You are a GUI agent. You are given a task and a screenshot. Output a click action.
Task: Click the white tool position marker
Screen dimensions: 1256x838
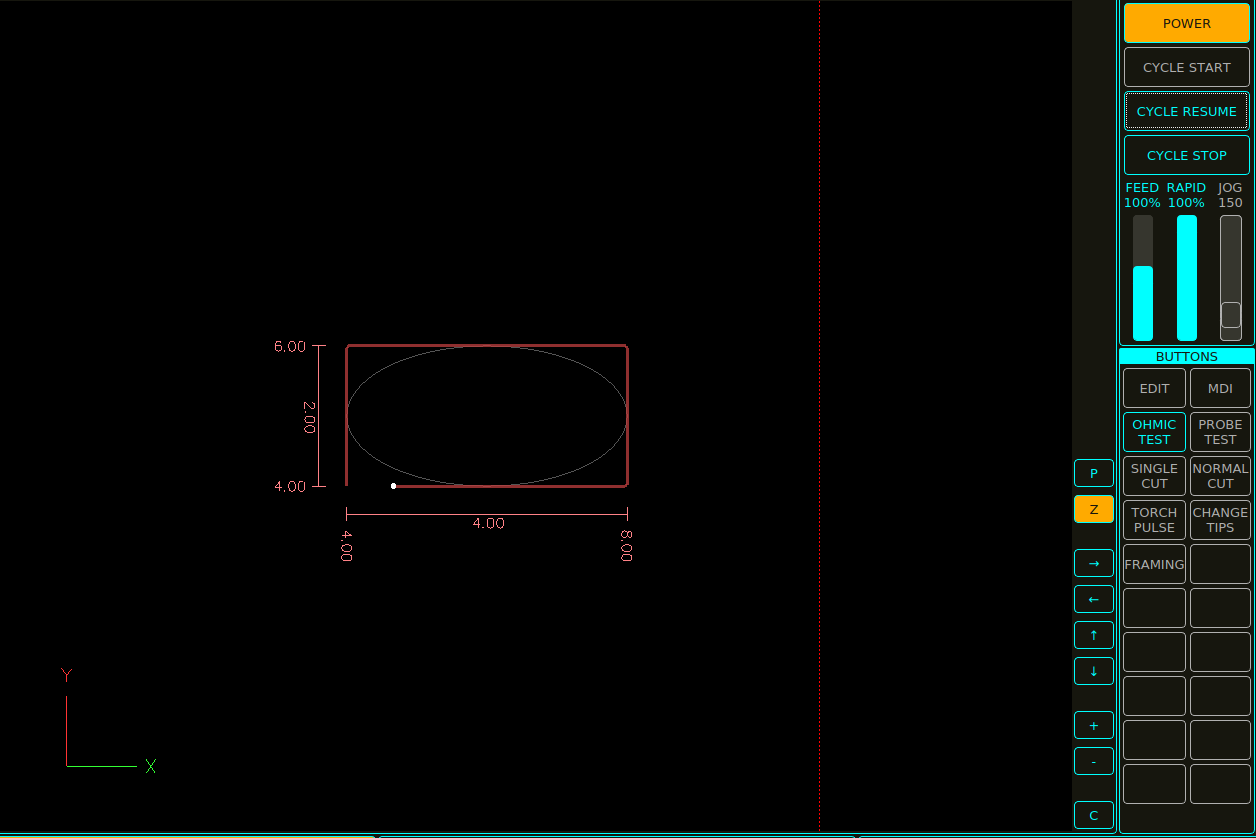click(393, 486)
